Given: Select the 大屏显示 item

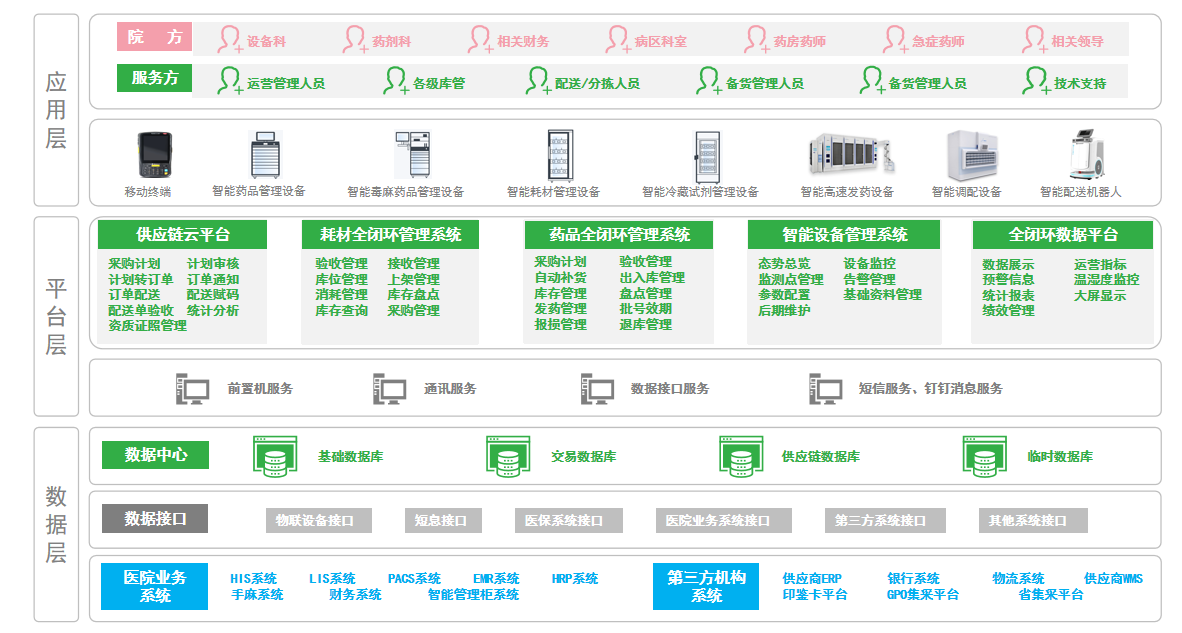Looking at the screenshot, I should pos(1100,295).
